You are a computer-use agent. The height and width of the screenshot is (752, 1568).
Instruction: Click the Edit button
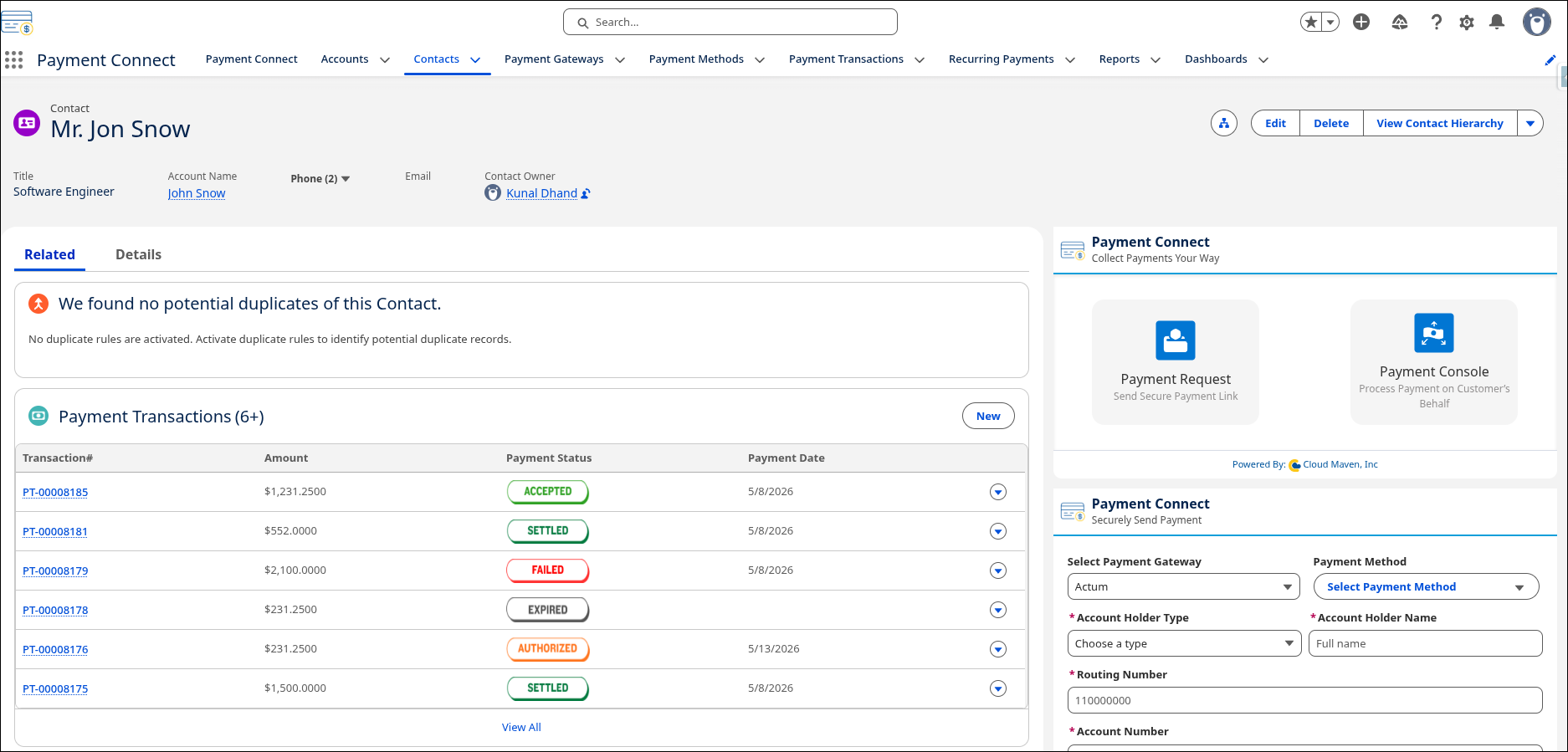(x=1275, y=124)
